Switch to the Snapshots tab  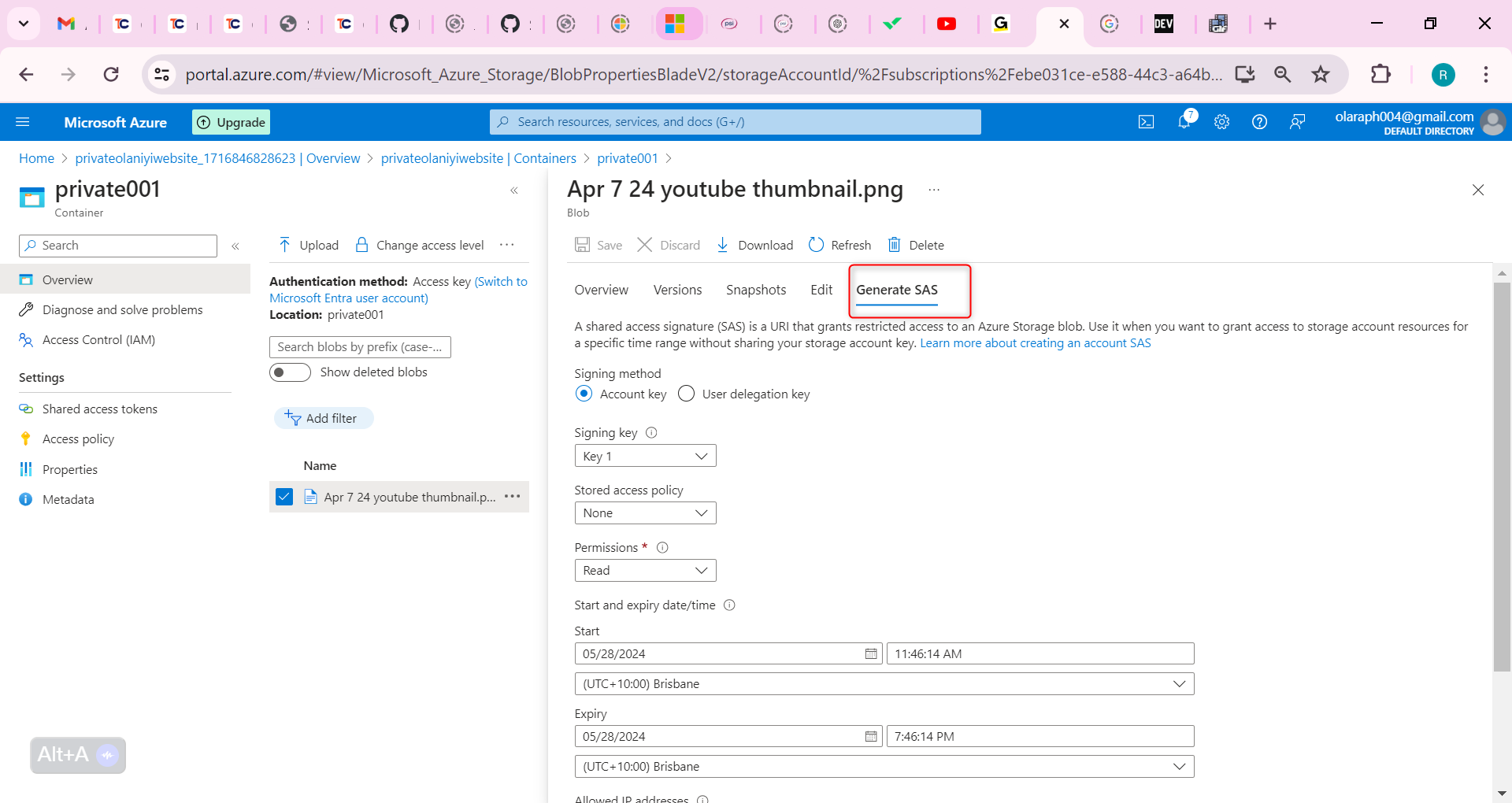pyautogui.click(x=755, y=290)
